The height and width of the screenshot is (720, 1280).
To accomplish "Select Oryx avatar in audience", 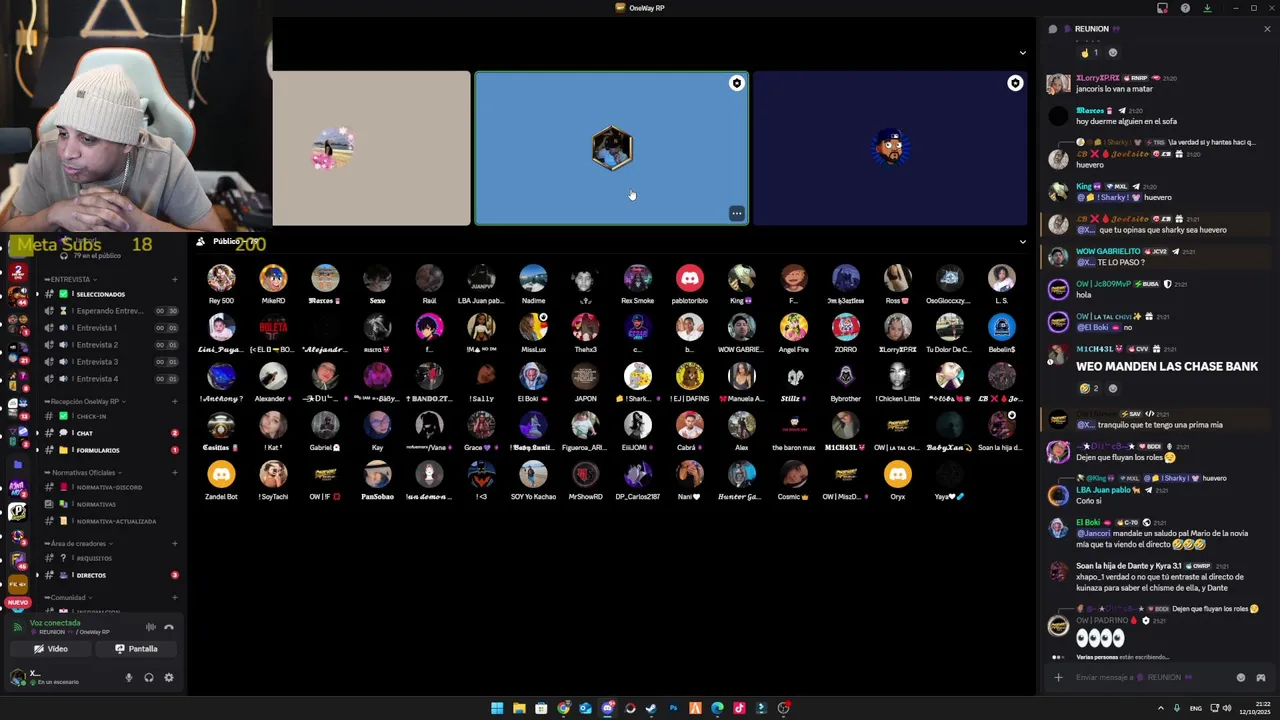I will coord(897,474).
